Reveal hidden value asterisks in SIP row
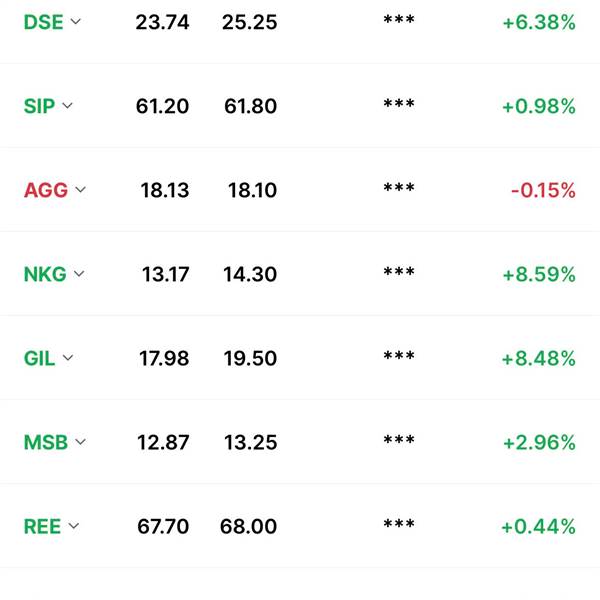Screen dimensions: 600x600 [x=399, y=104]
